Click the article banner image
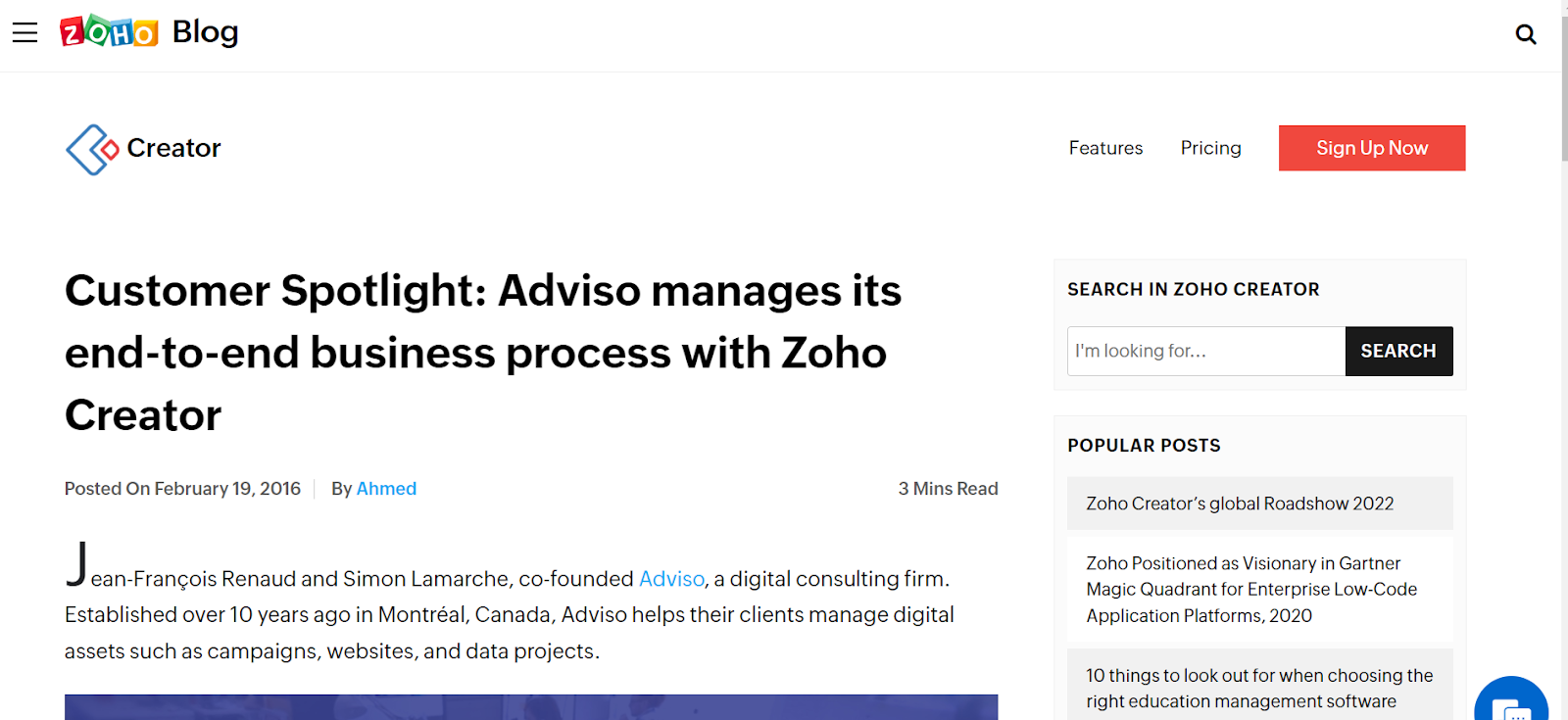1568x720 pixels. pos(530,706)
